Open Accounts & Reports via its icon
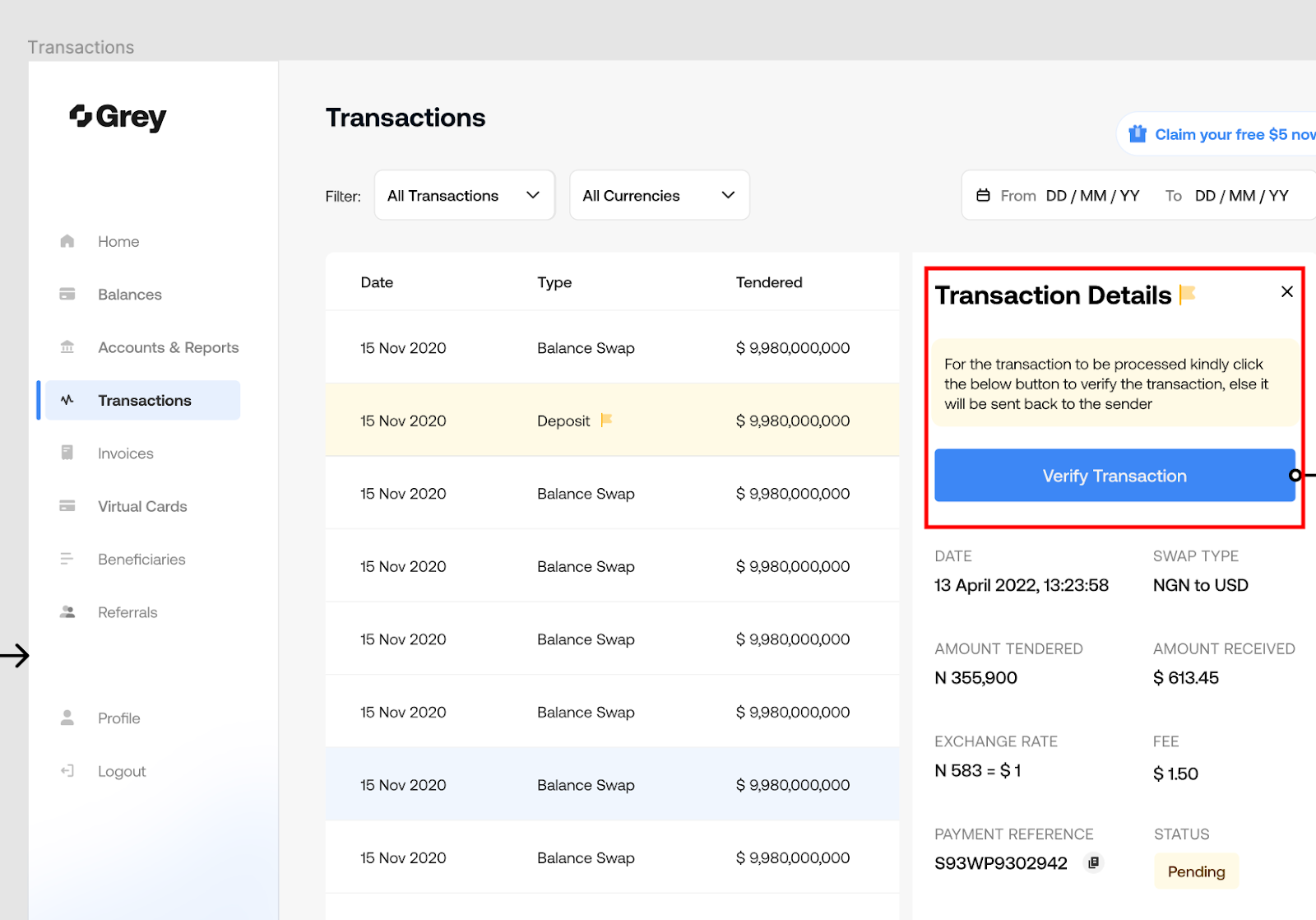Image resolution: width=1316 pixels, height=920 pixels. (67, 346)
